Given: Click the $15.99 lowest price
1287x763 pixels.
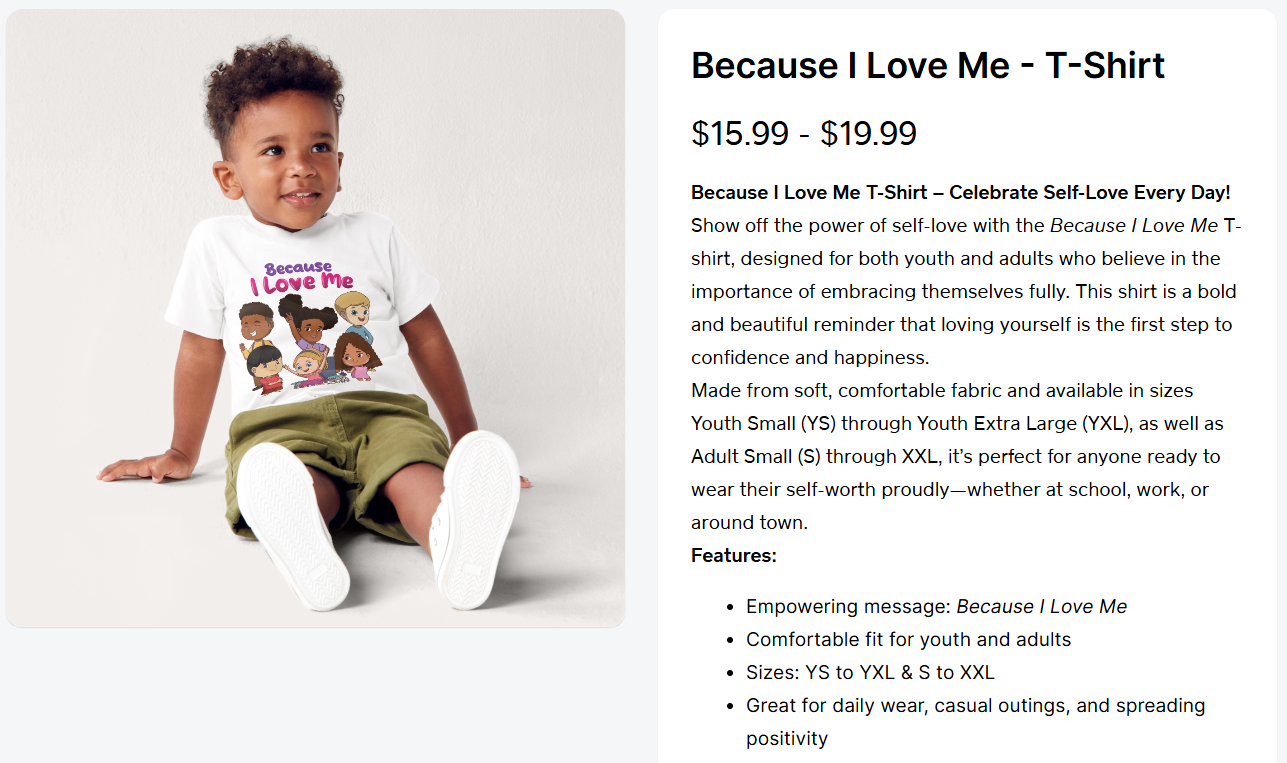Looking at the screenshot, I should click(739, 134).
